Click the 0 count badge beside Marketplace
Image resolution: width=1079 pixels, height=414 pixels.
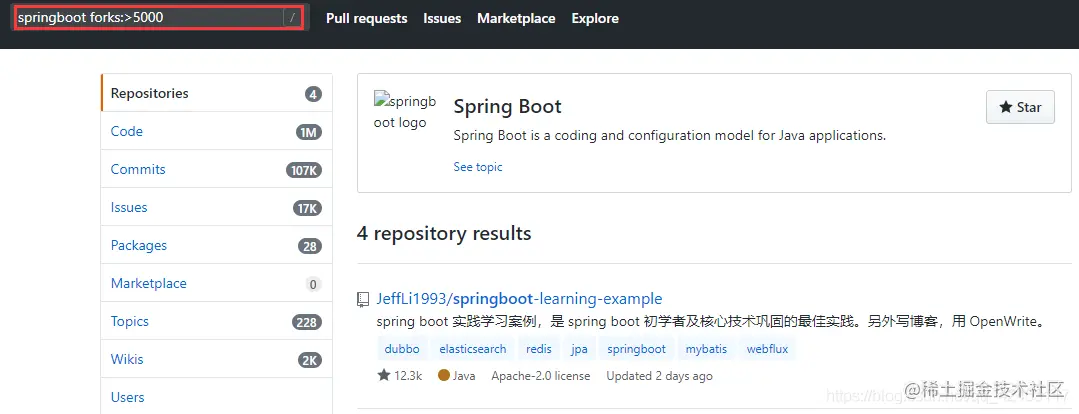pyautogui.click(x=313, y=284)
